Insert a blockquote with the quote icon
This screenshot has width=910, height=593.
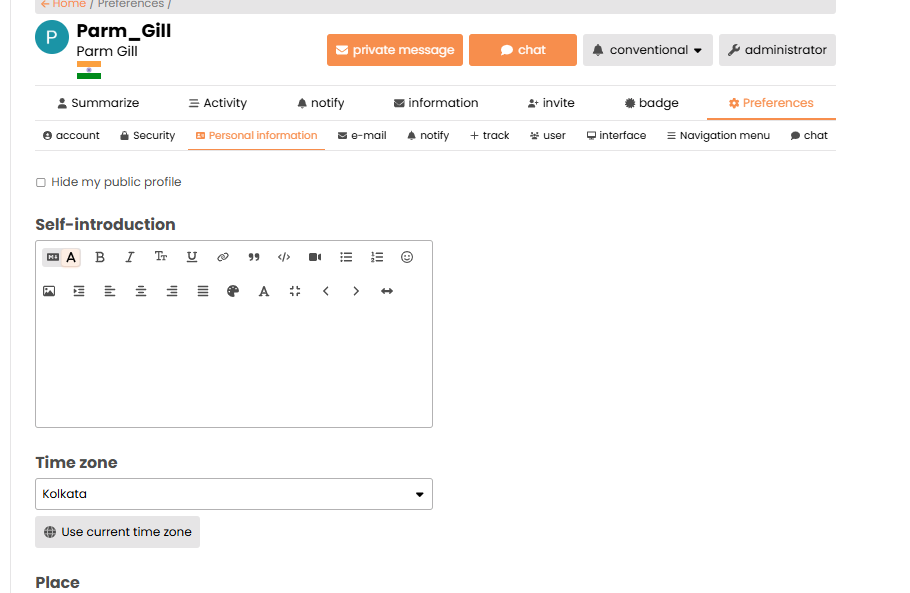pos(254,257)
